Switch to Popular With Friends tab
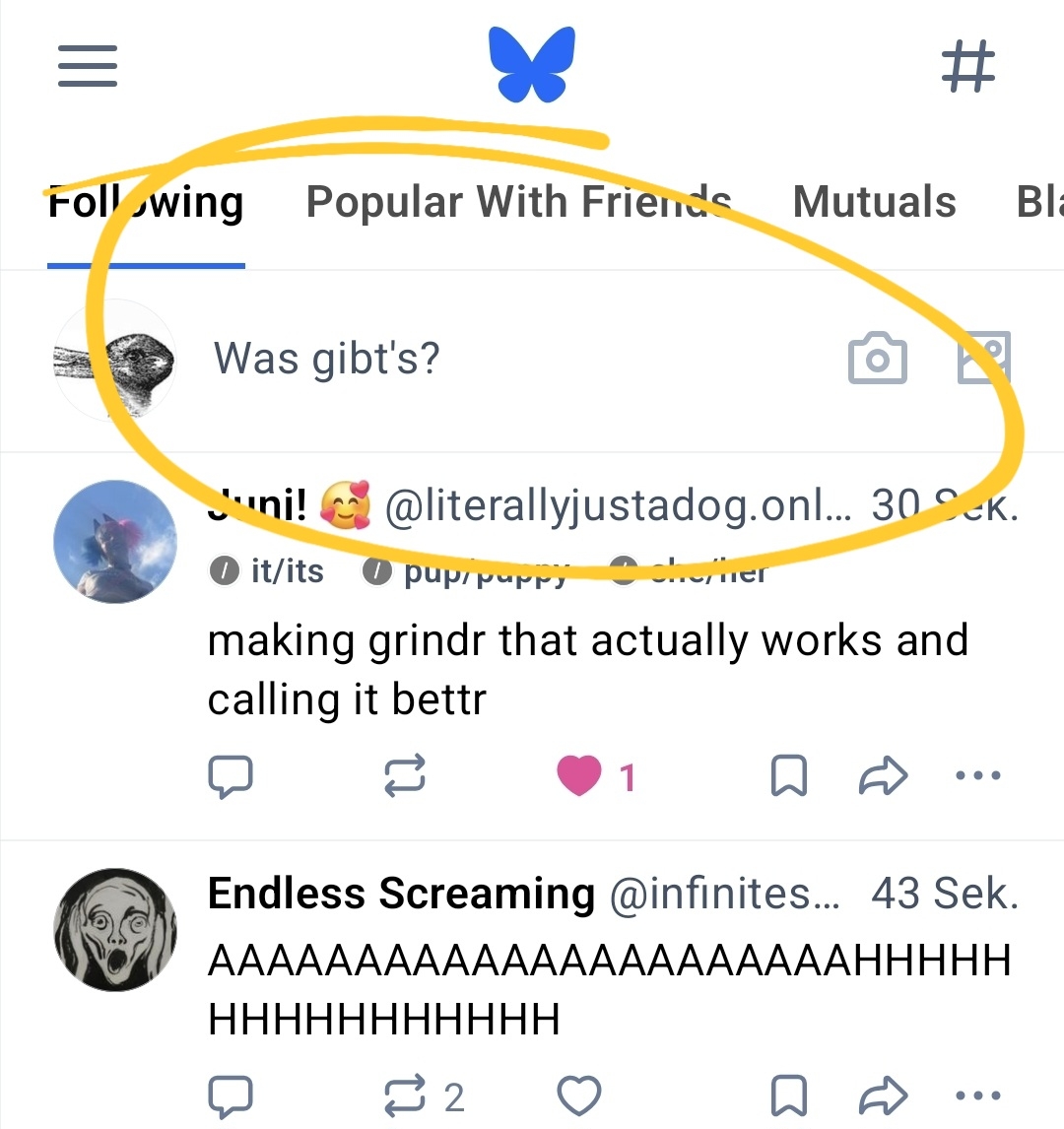 (x=518, y=202)
